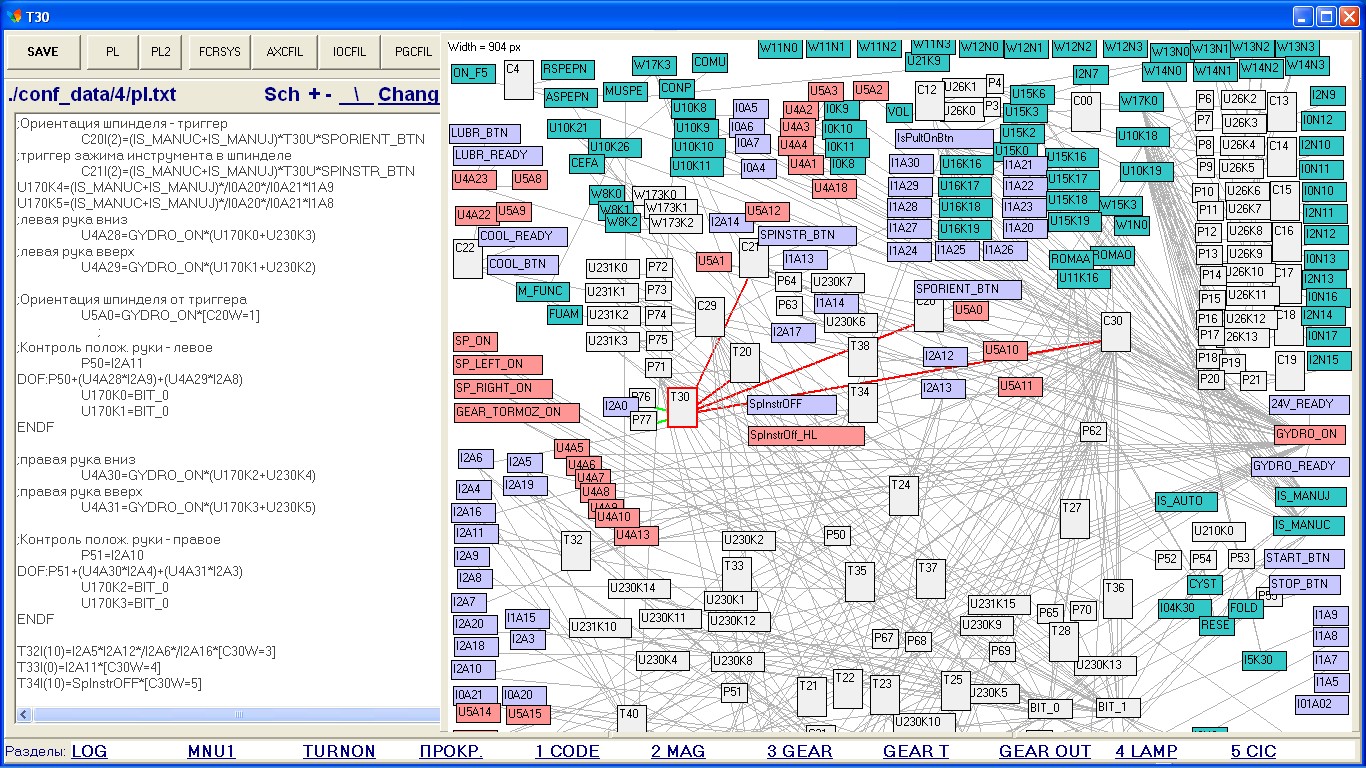The height and width of the screenshot is (768, 1366).
Task: Click the COOL_READY node
Action: pyautogui.click(x=522, y=236)
